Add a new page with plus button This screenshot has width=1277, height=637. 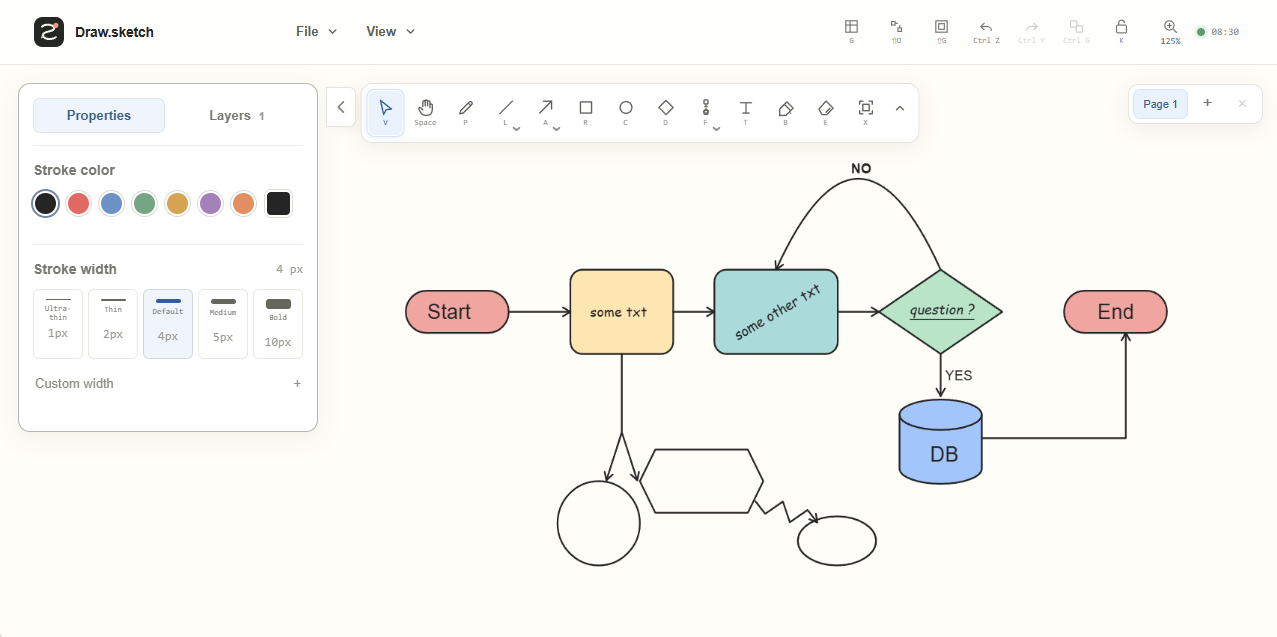pos(1207,103)
